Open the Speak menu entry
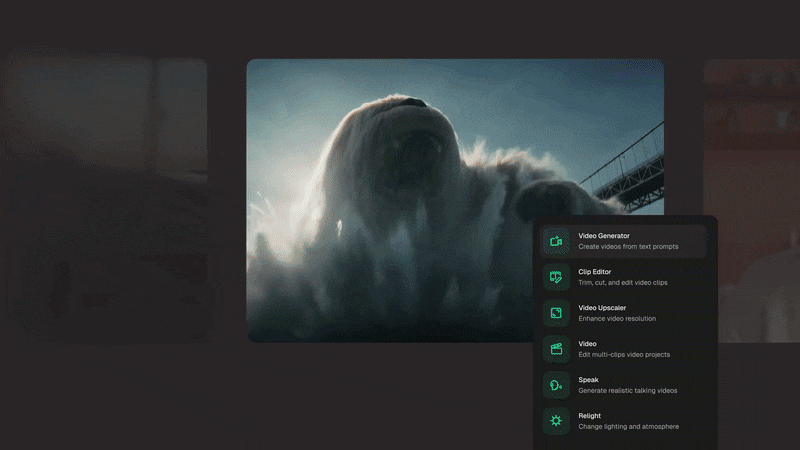The image size is (800, 450). pyautogui.click(x=623, y=385)
